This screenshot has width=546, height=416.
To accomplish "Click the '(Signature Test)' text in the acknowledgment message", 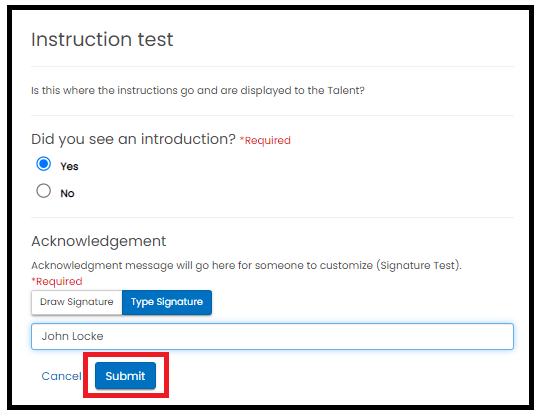I will (419, 266).
